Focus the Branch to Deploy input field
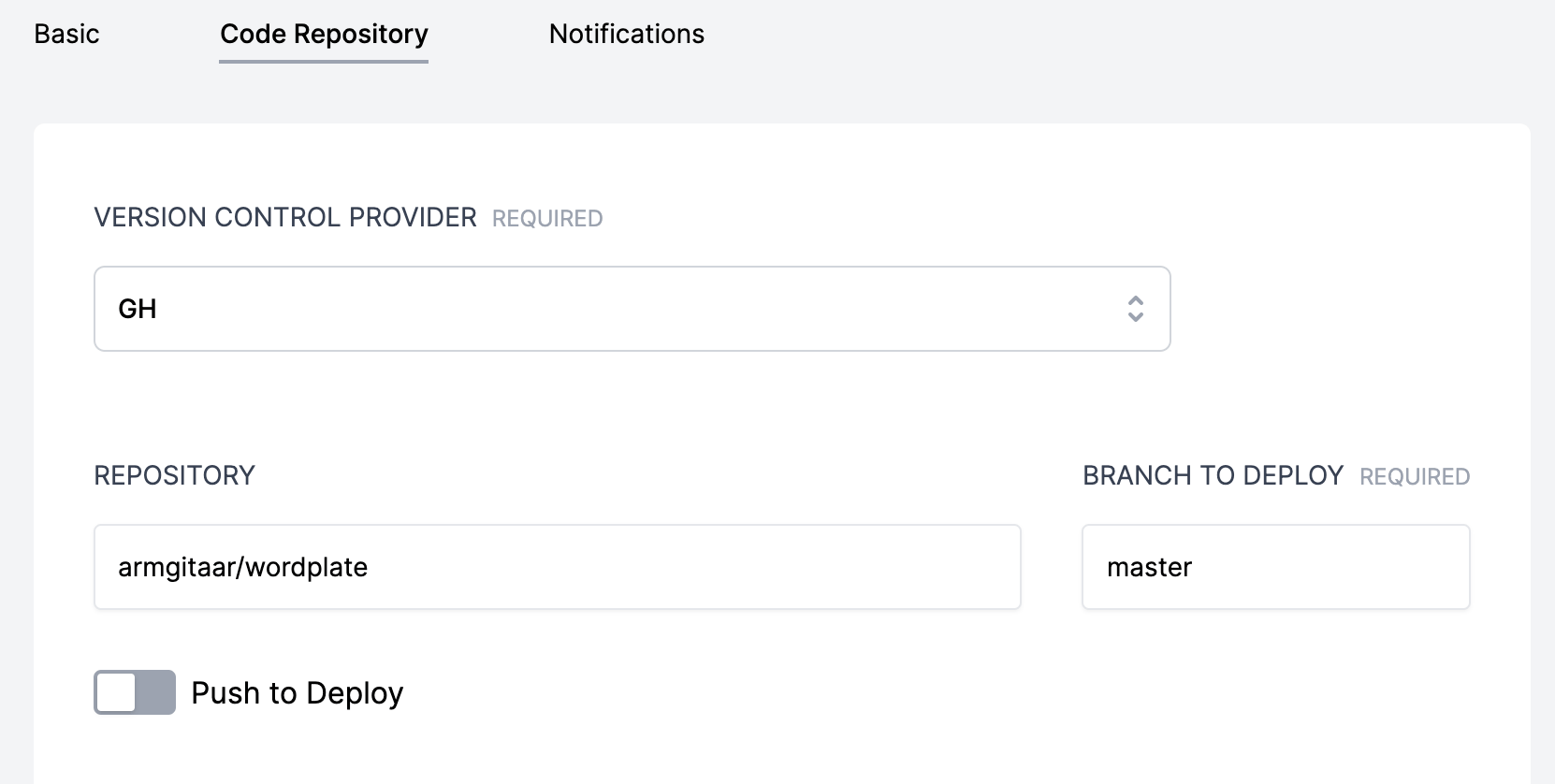 1276,567
